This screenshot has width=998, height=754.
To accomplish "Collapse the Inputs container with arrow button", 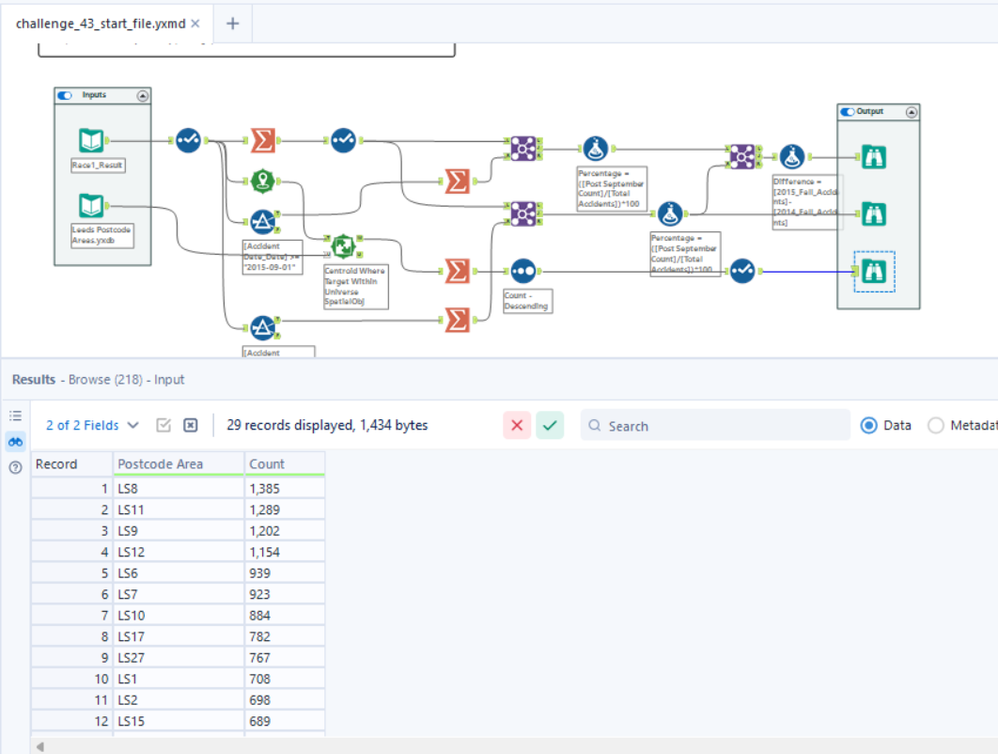I will (143, 95).
